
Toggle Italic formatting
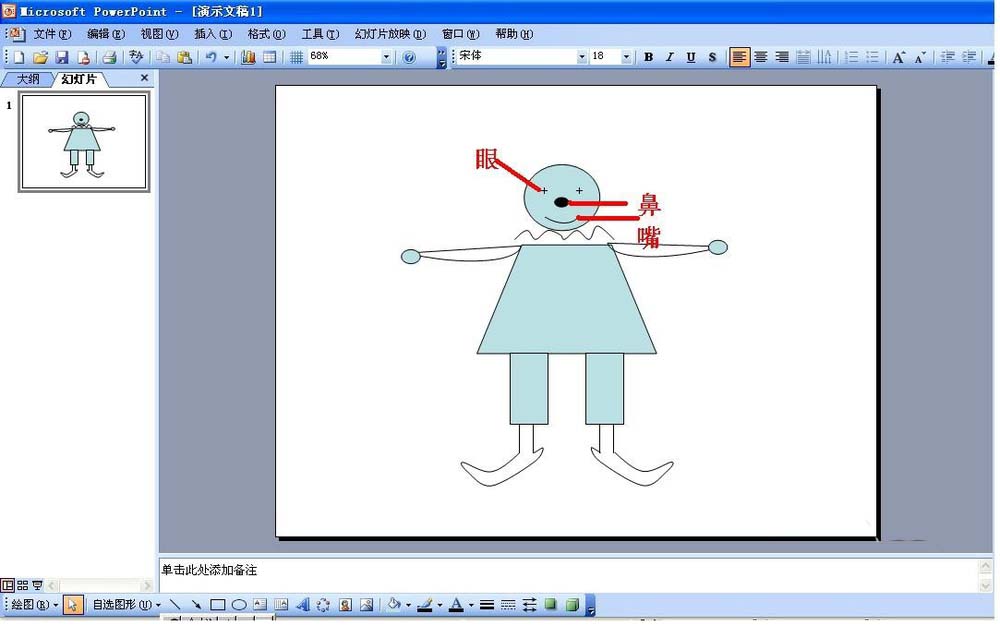670,57
